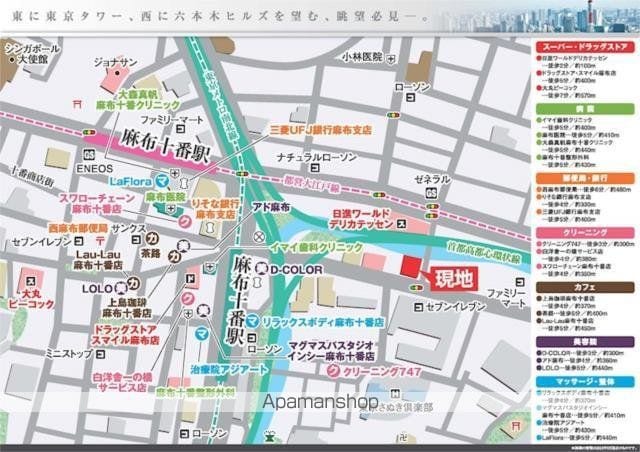Click the store icon beside セブンイレブン near 現地
Screen dimensions: 640x452
(419, 307)
